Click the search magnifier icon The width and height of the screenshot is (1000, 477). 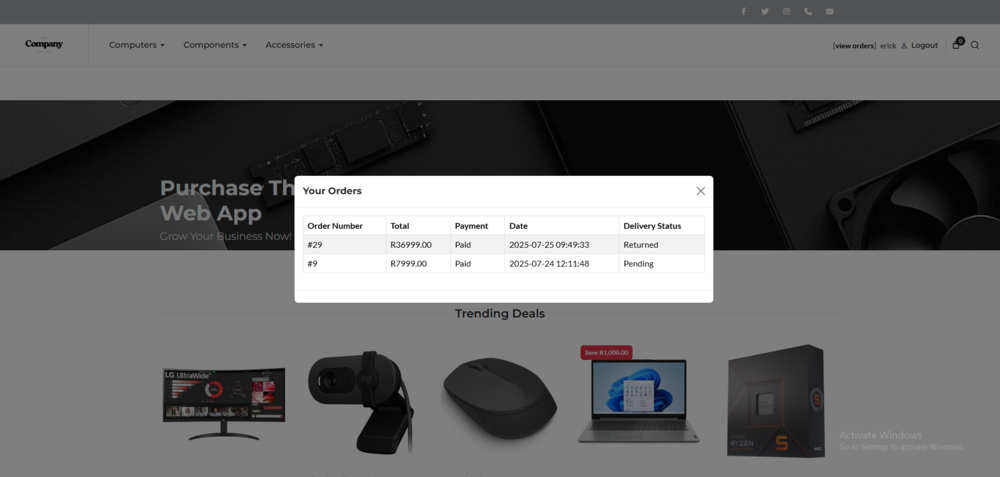point(975,45)
